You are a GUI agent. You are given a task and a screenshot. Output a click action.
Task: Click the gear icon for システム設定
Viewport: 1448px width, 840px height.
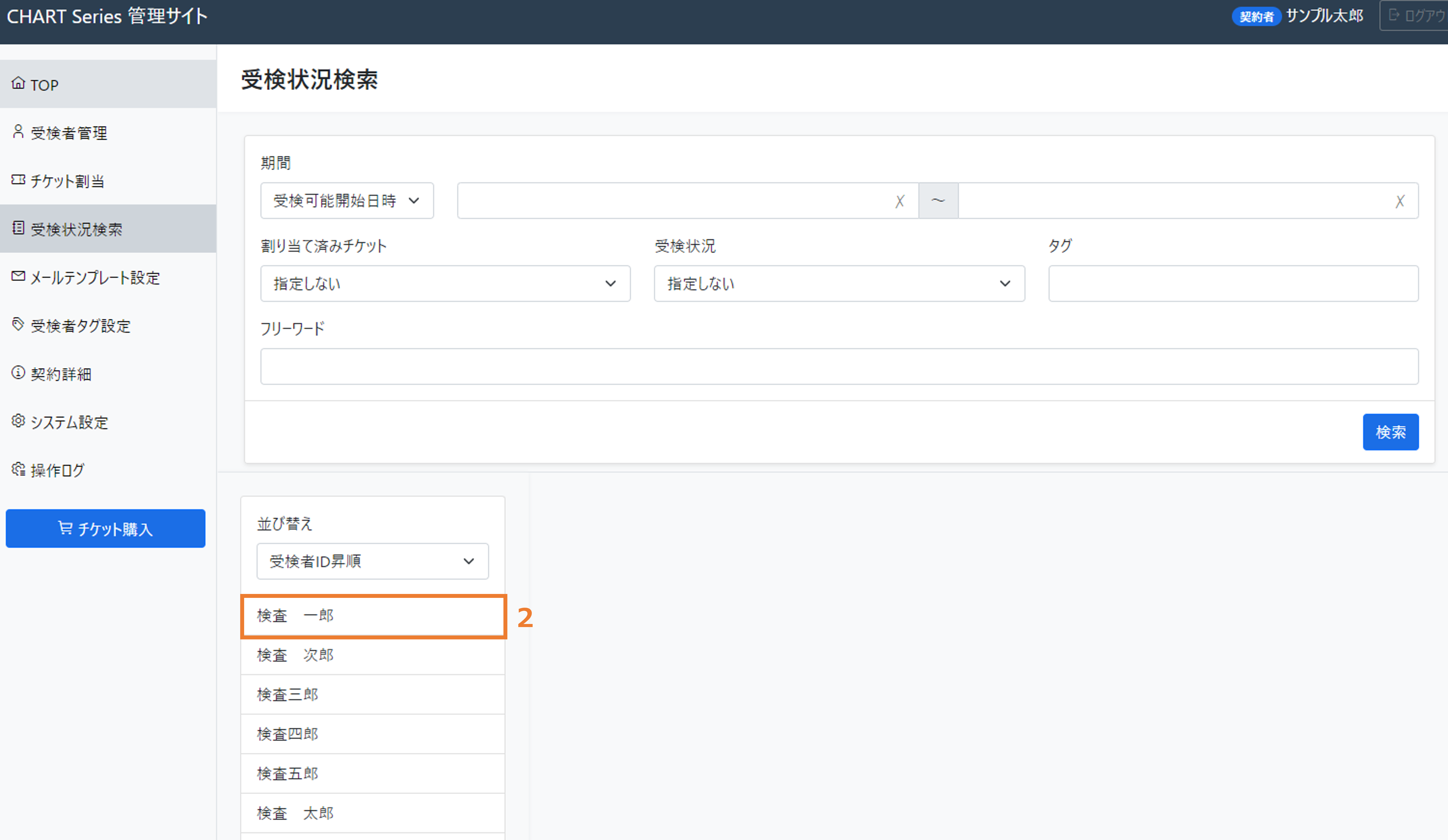19,421
